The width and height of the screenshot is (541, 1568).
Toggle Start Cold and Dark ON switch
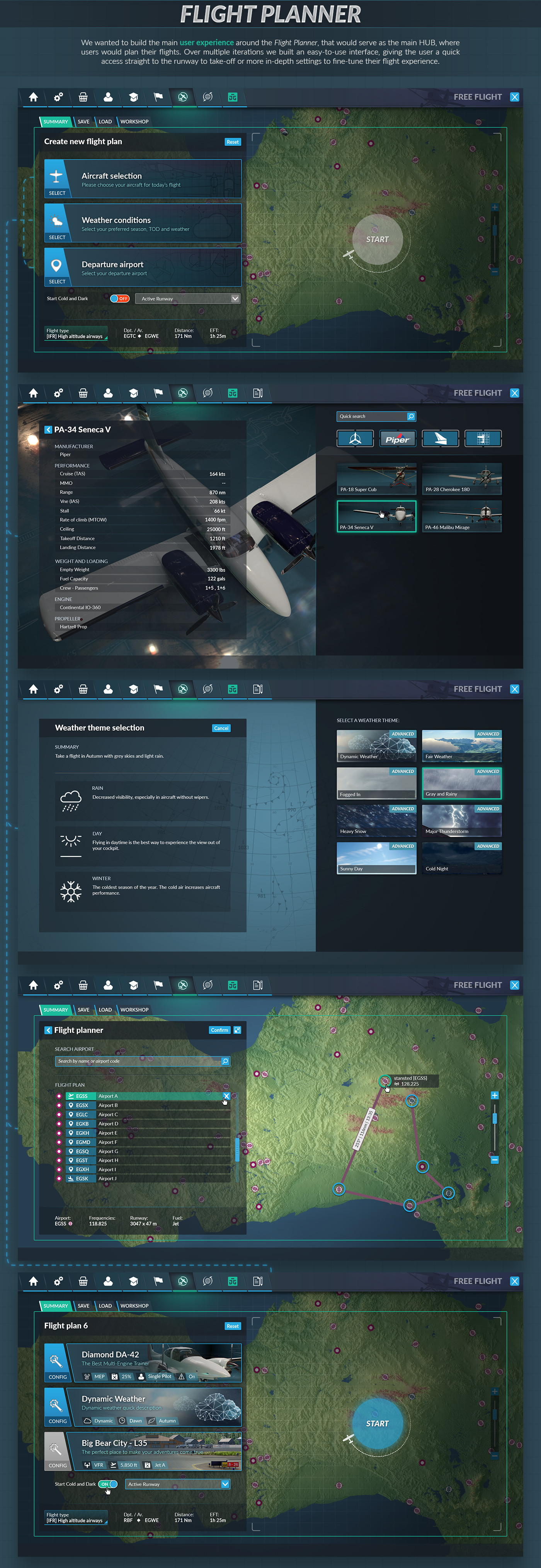(108, 1484)
